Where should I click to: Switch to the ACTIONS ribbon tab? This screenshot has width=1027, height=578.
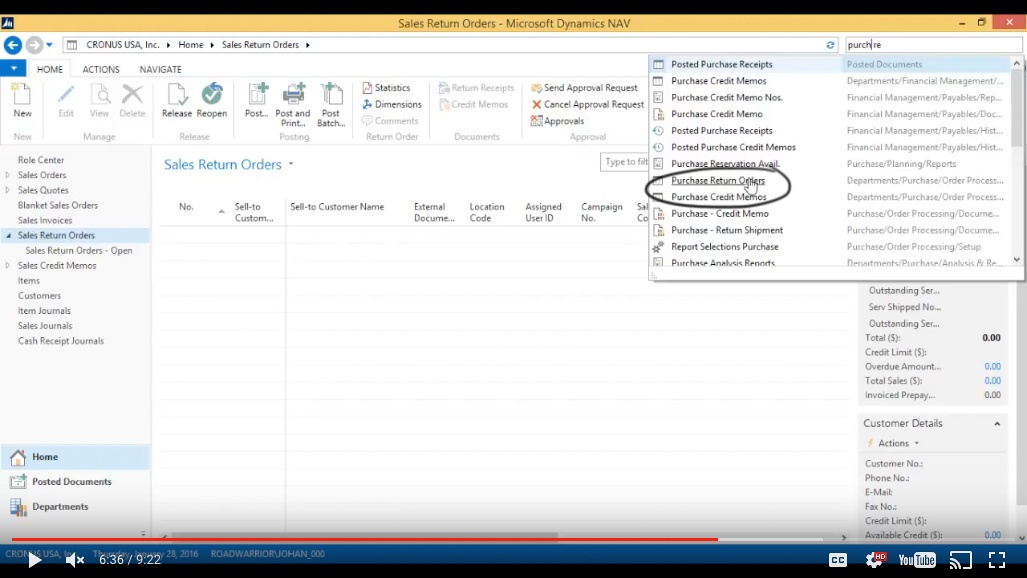point(101,69)
